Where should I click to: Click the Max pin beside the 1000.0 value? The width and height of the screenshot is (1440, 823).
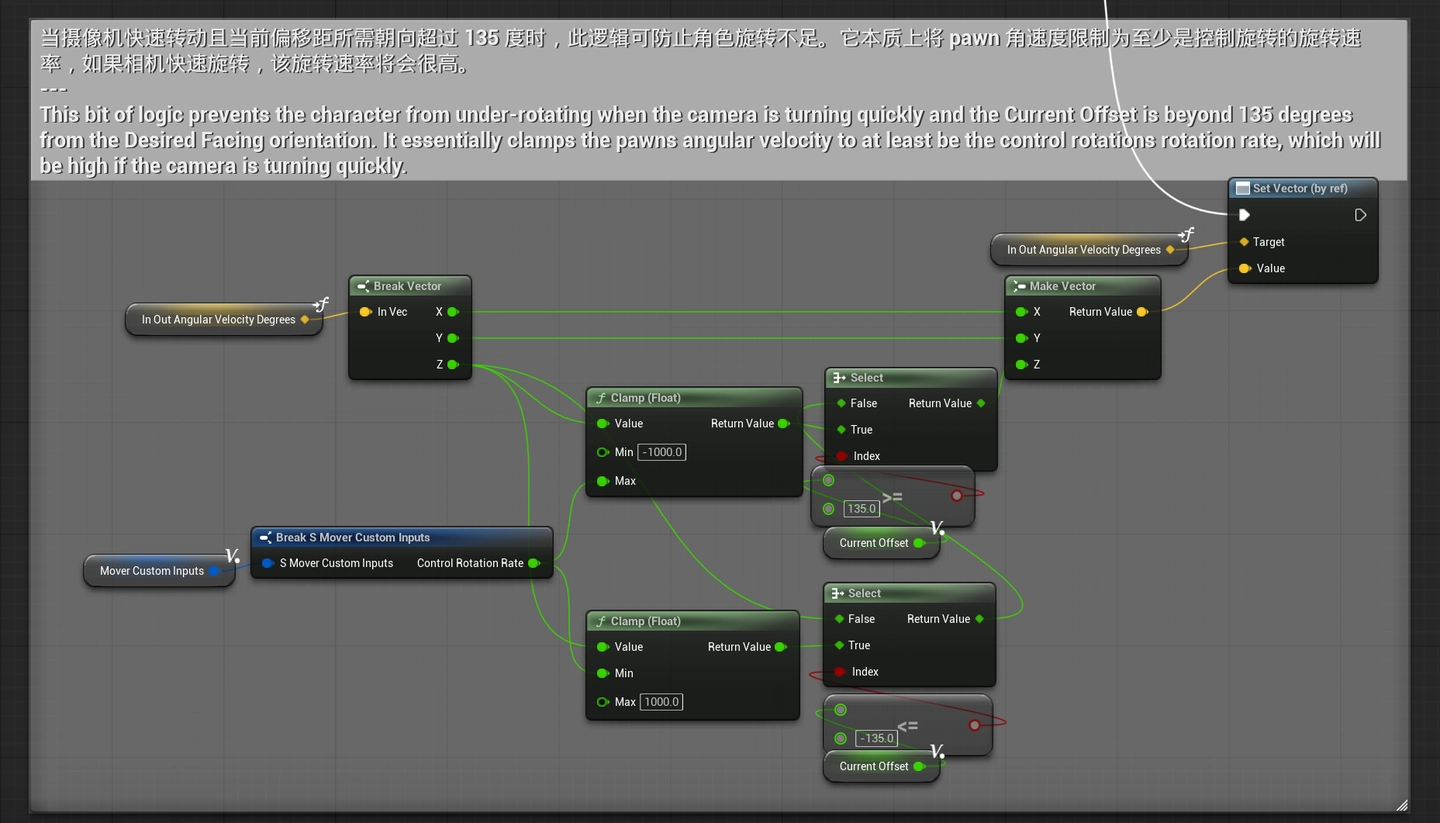click(x=603, y=702)
